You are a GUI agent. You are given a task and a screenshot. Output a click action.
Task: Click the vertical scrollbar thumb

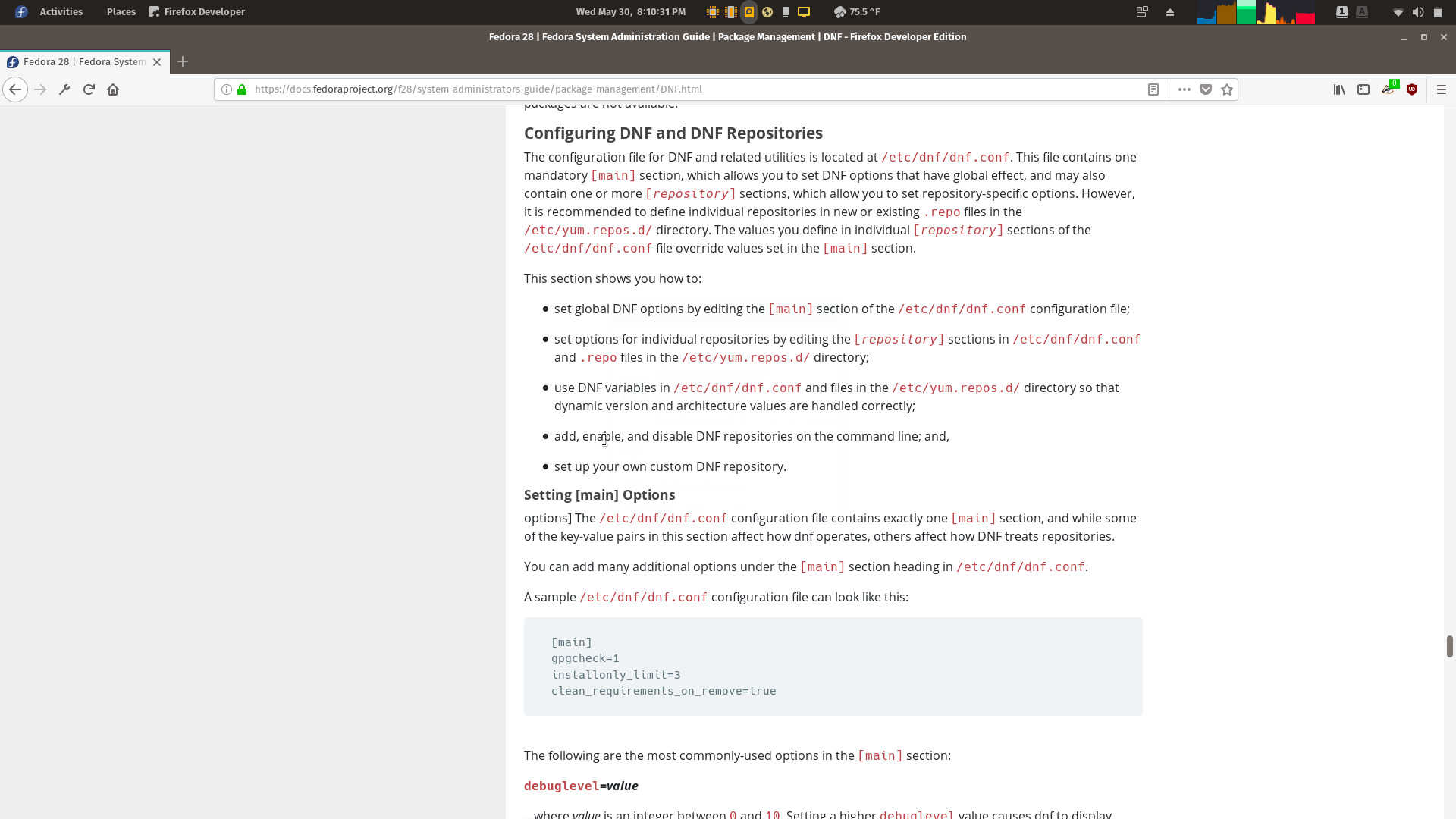click(x=1449, y=647)
